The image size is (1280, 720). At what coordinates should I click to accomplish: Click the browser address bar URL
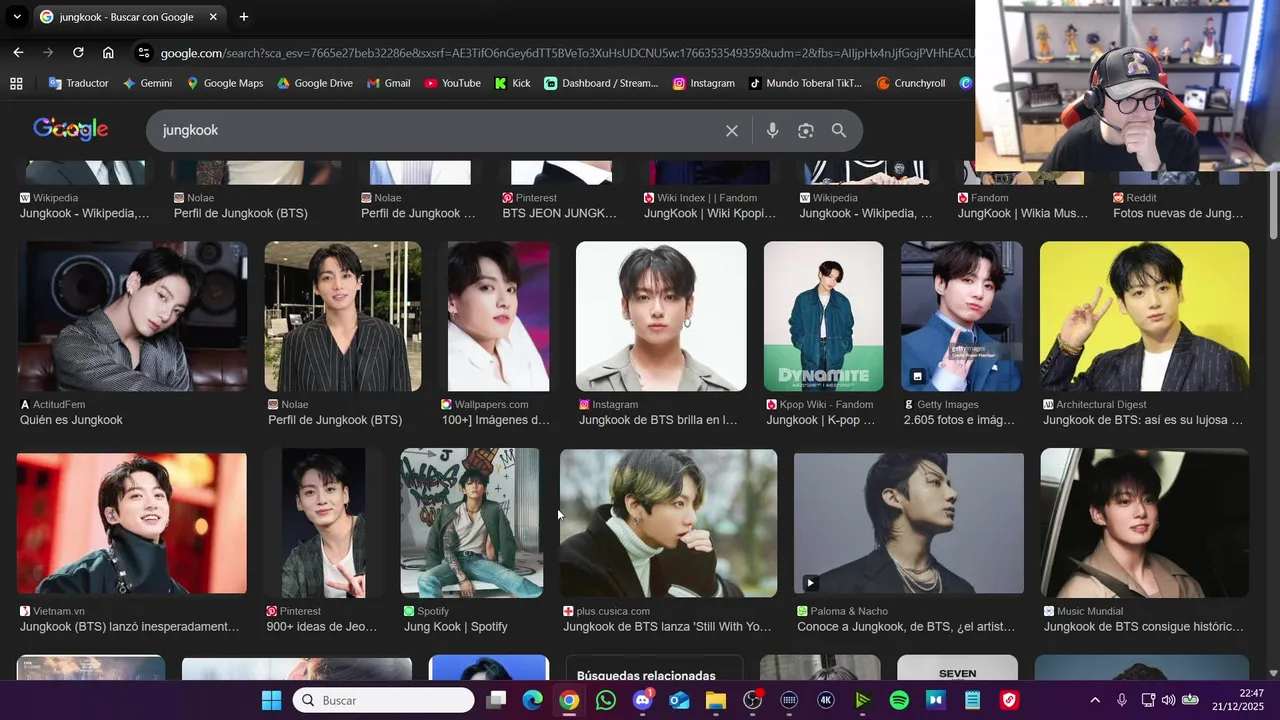pos(565,53)
